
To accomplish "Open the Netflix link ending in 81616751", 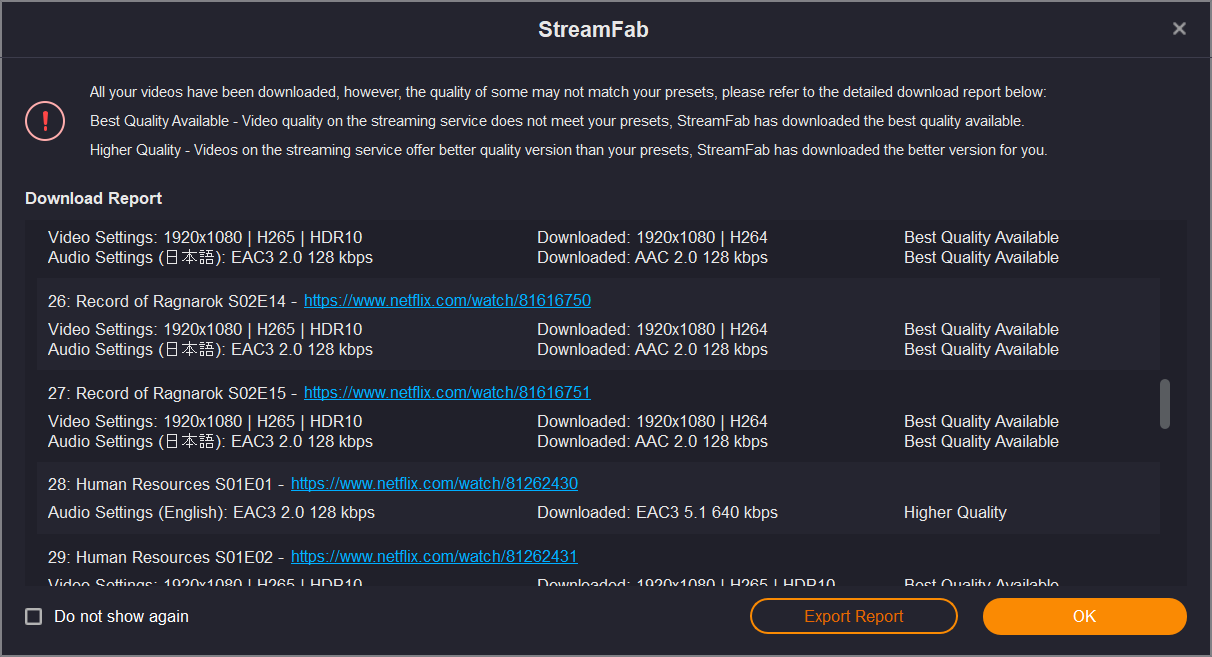I will 447,393.
